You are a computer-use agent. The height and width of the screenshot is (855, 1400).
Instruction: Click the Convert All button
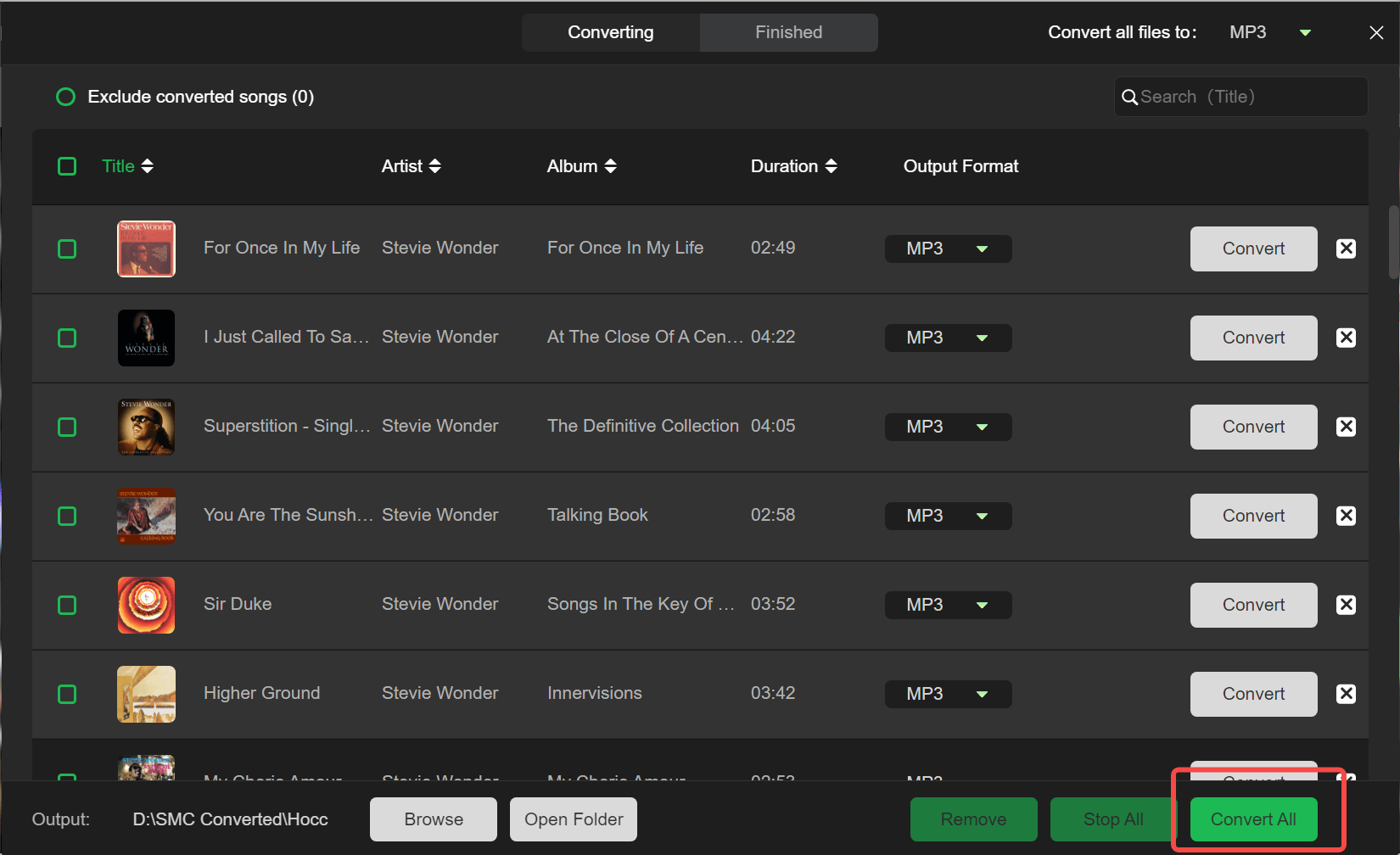pyautogui.click(x=1253, y=819)
